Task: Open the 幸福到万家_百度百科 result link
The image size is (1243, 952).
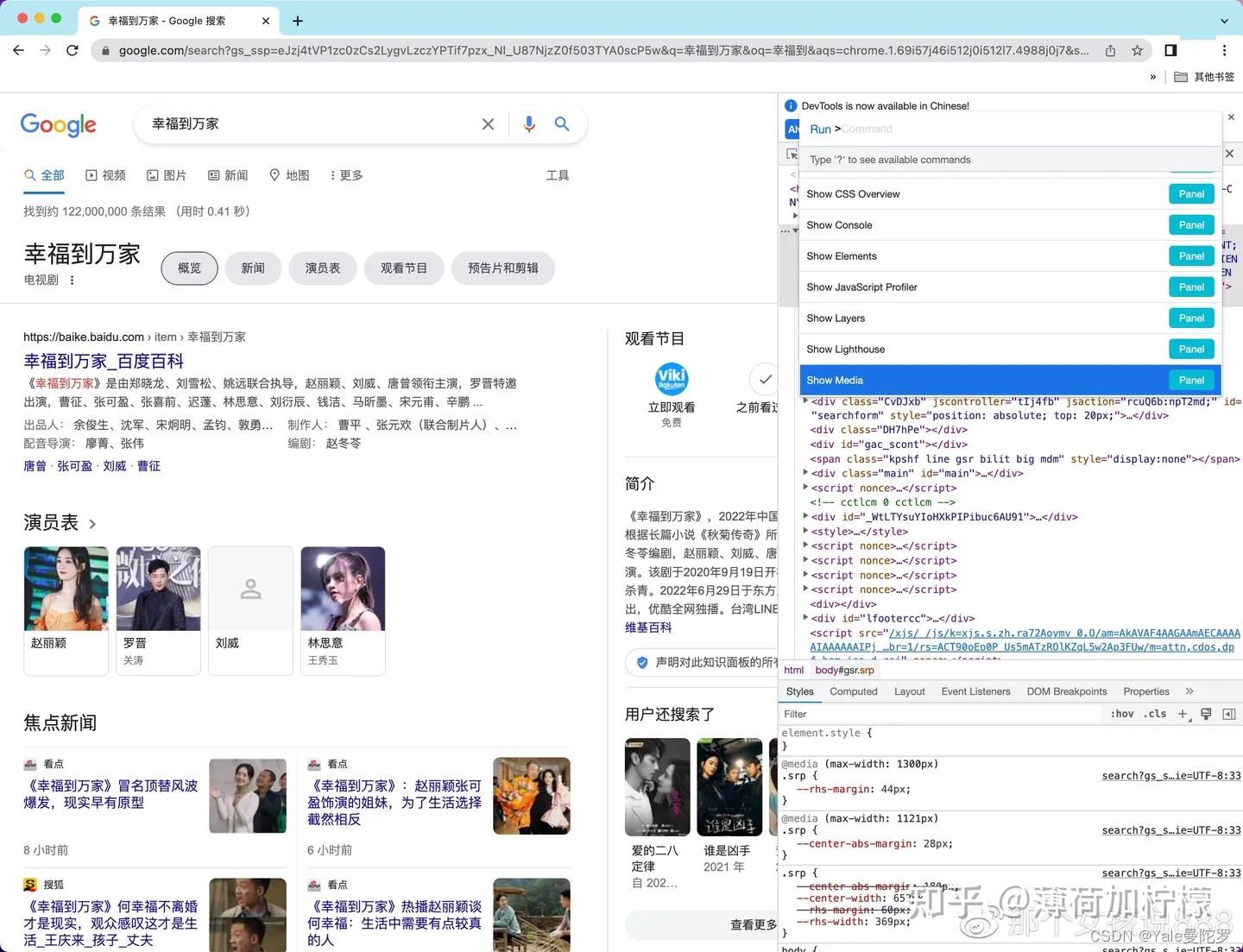Action: pos(104,361)
